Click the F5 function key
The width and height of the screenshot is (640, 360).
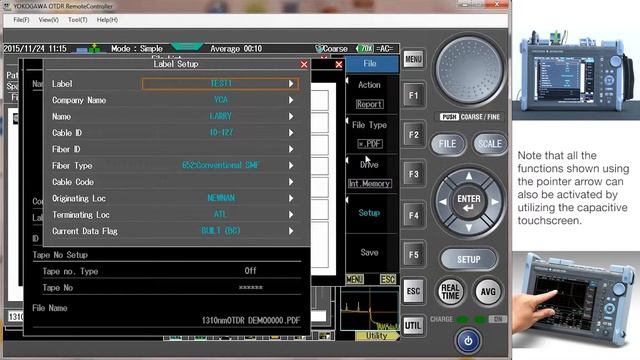[413, 255]
